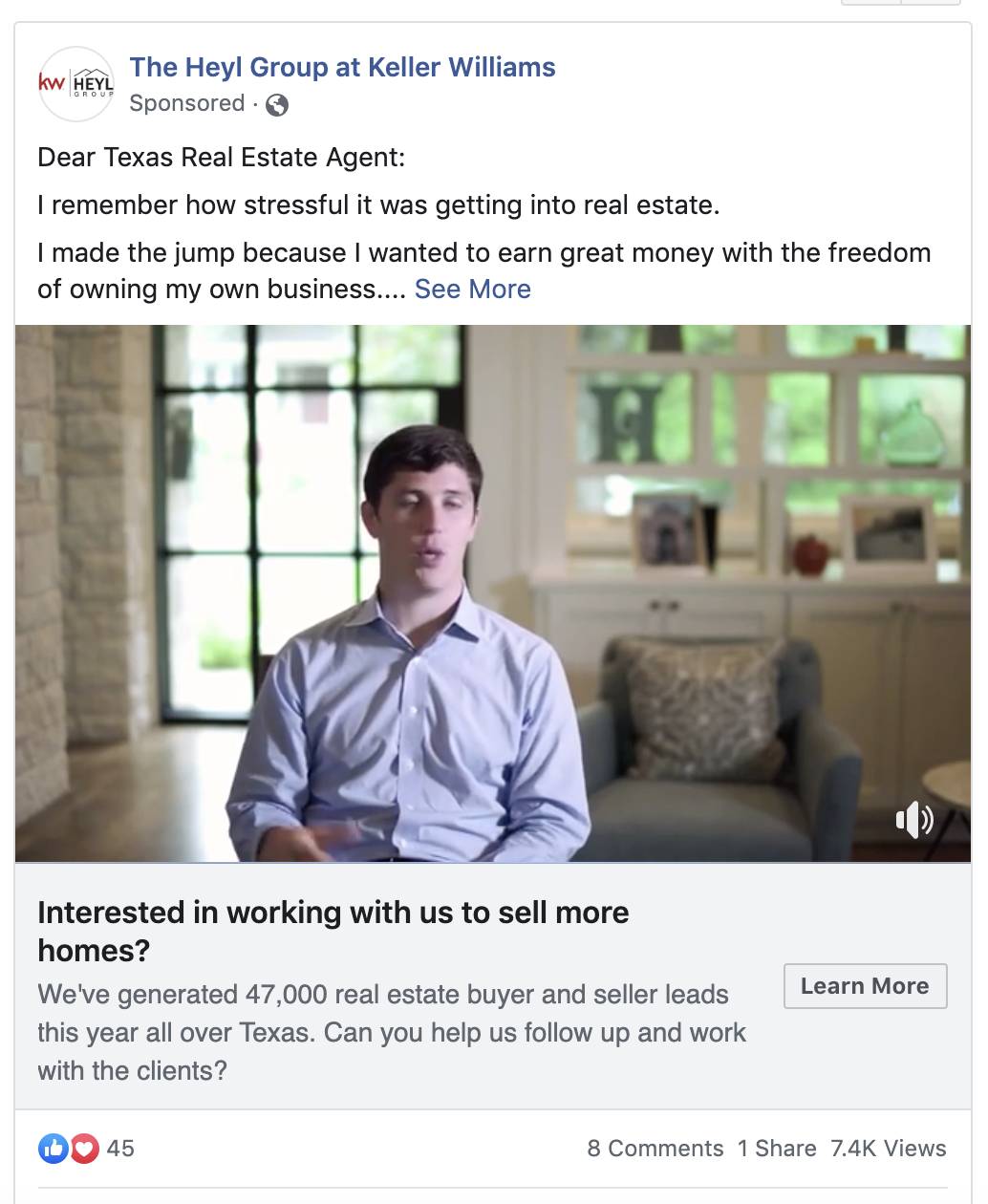
Task: Open the headline about selling more homes
Action: tap(333, 932)
